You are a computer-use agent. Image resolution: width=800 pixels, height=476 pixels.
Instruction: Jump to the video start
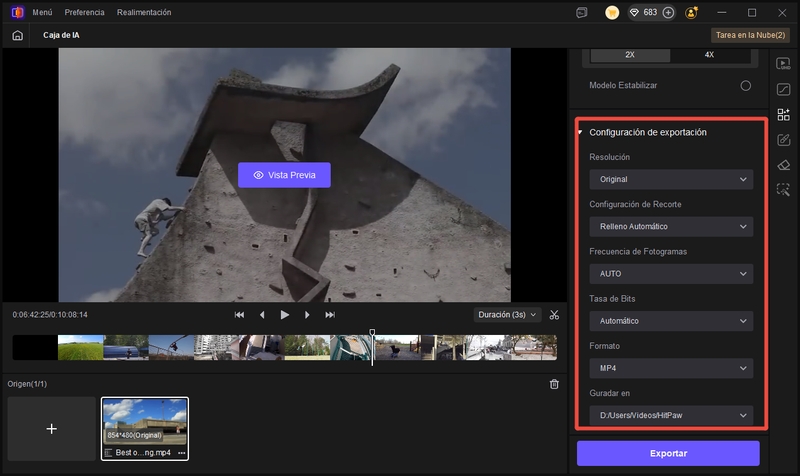point(239,315)
